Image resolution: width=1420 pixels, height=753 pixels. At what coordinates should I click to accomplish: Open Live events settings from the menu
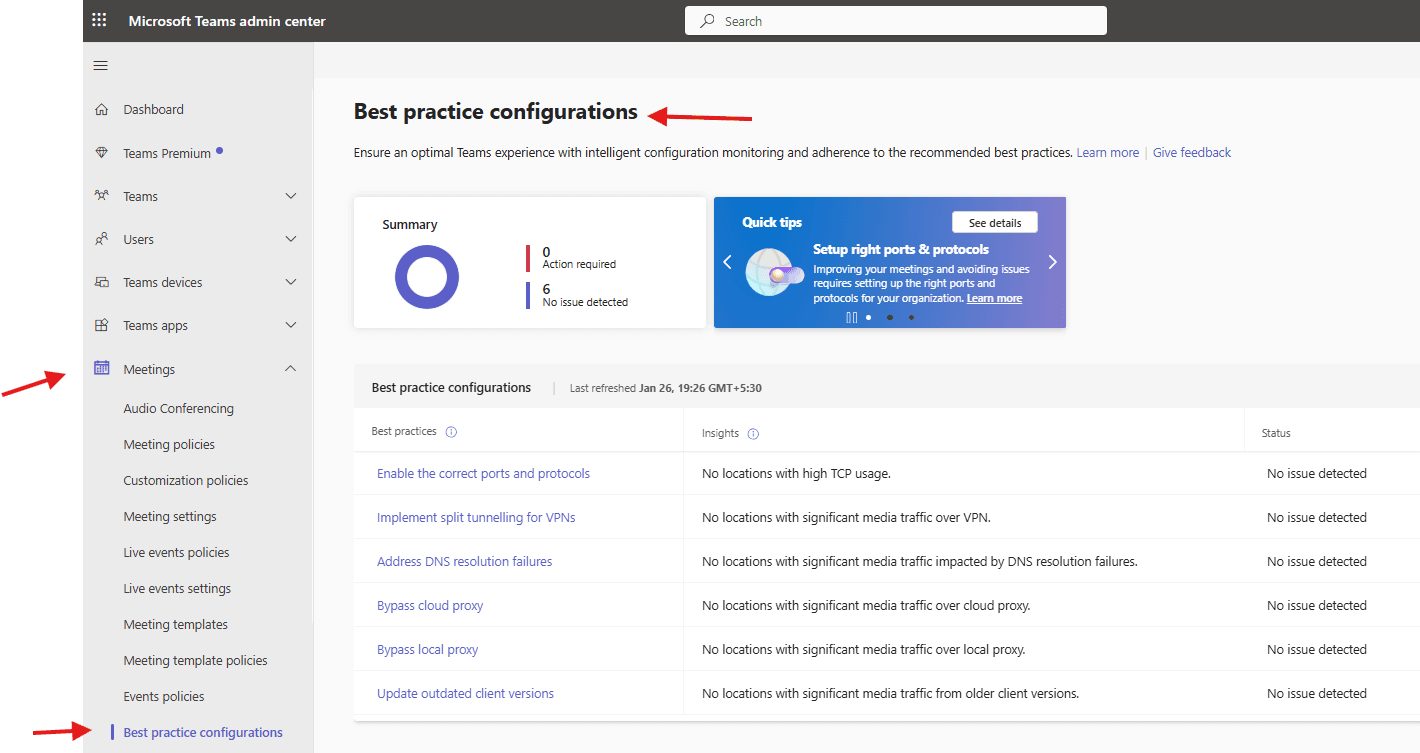[x=177, y=588]
